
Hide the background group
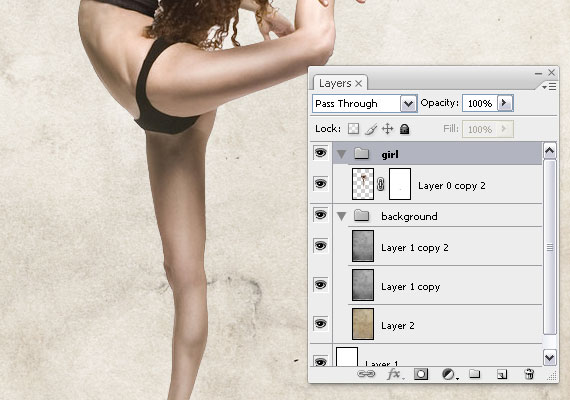[x=320, y=215]
